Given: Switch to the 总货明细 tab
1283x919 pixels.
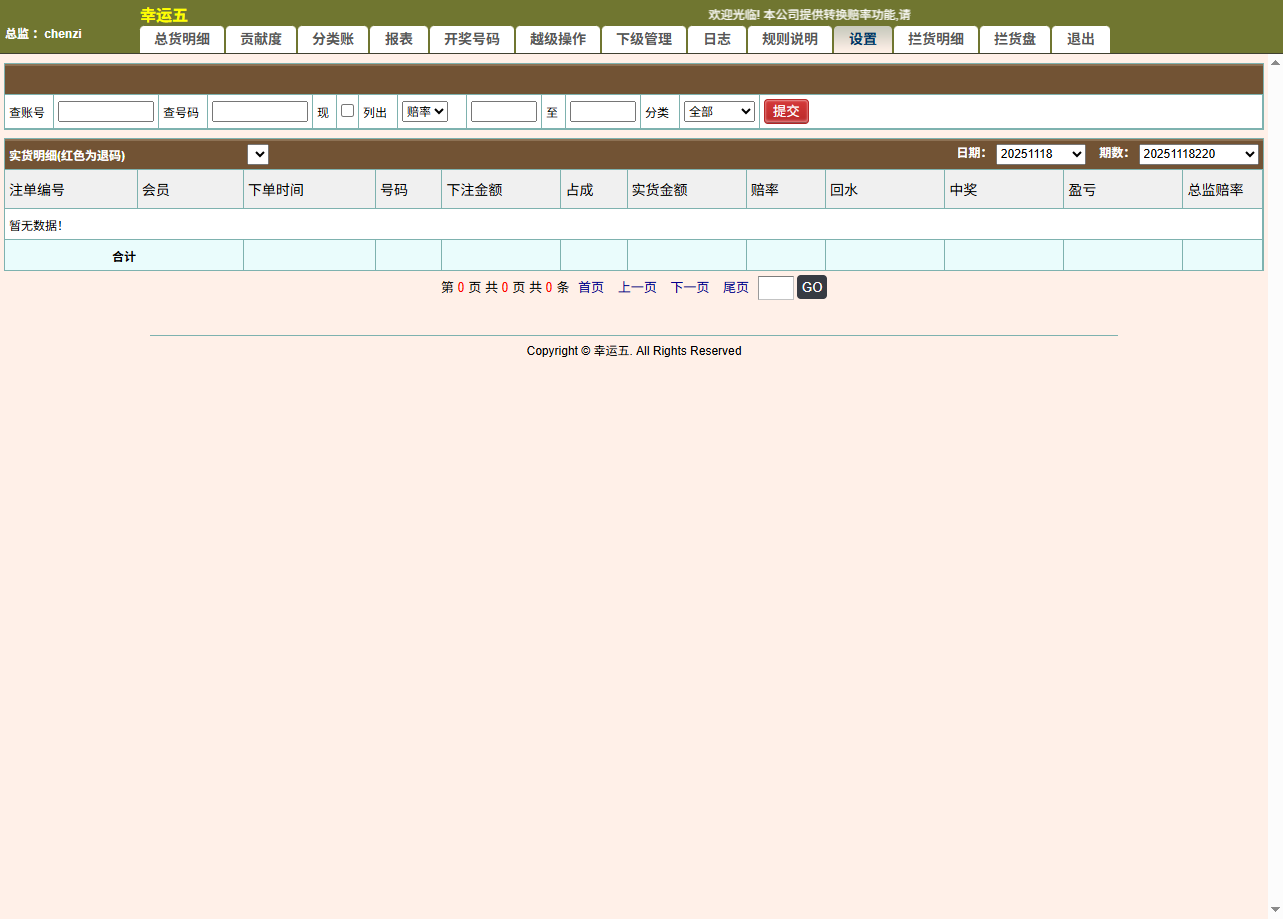Looking at the screenshot, I should point(181,39).
